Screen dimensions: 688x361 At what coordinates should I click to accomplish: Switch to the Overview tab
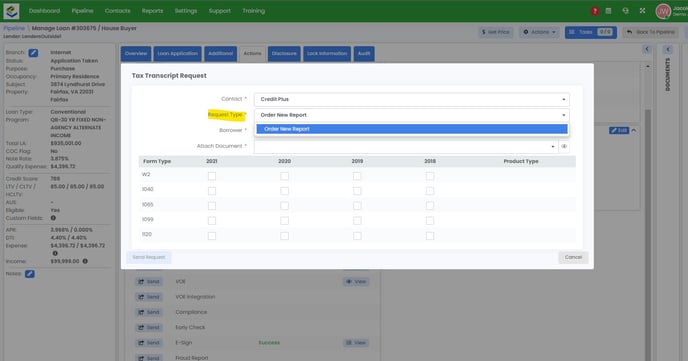coord(136,54)
